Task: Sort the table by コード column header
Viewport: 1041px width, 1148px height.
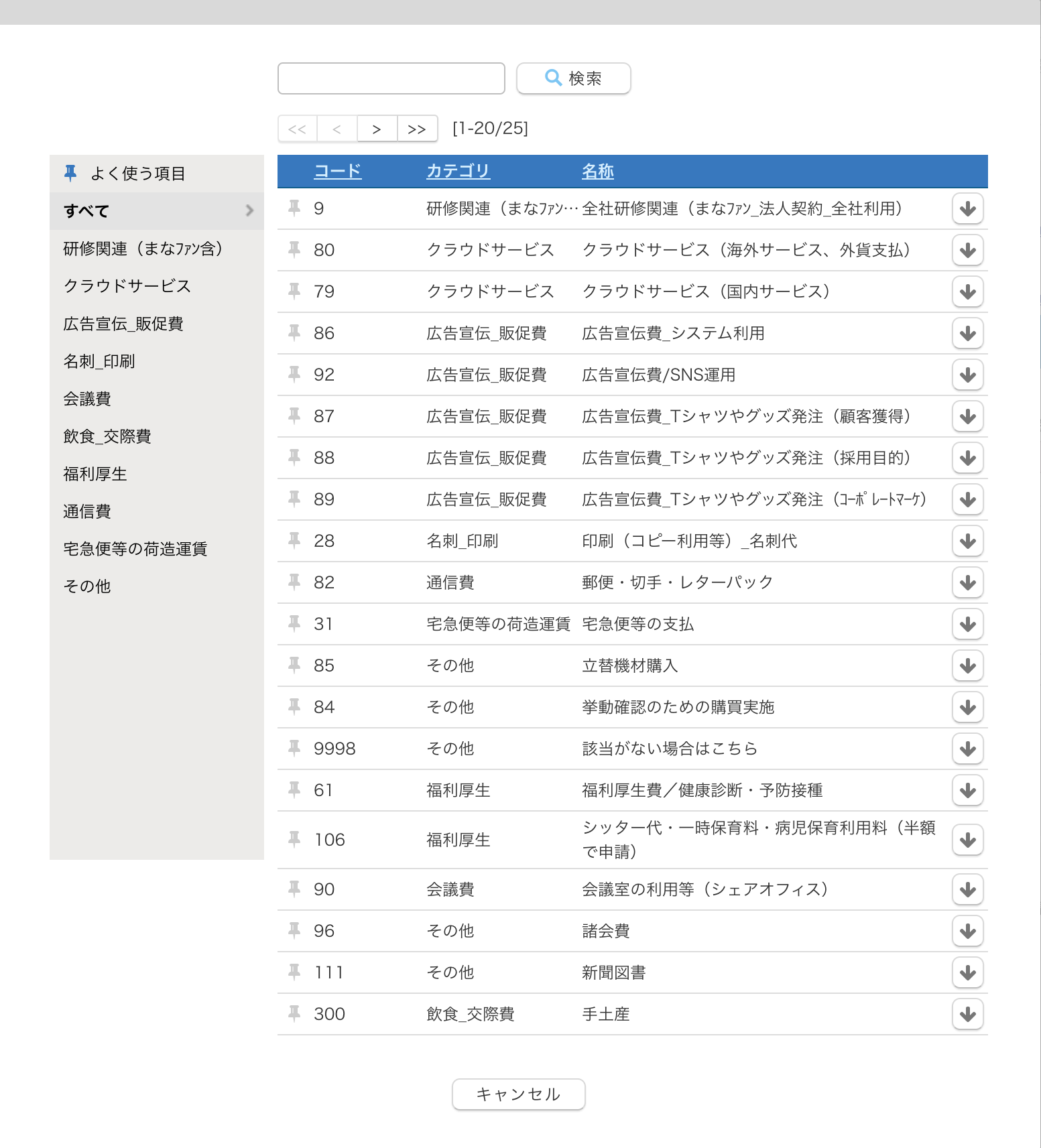Action: pyautogui.click(x=337, y=171)
